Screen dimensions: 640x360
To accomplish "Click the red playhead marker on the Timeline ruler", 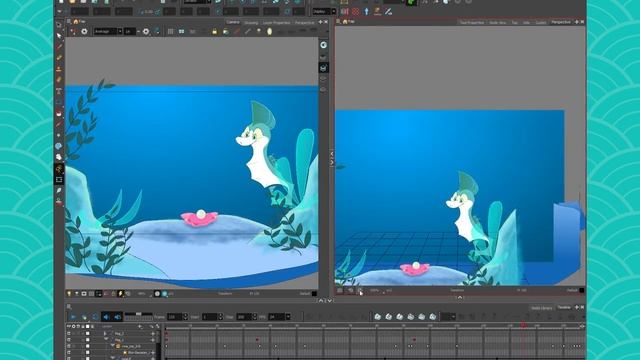I will (523, 325).
